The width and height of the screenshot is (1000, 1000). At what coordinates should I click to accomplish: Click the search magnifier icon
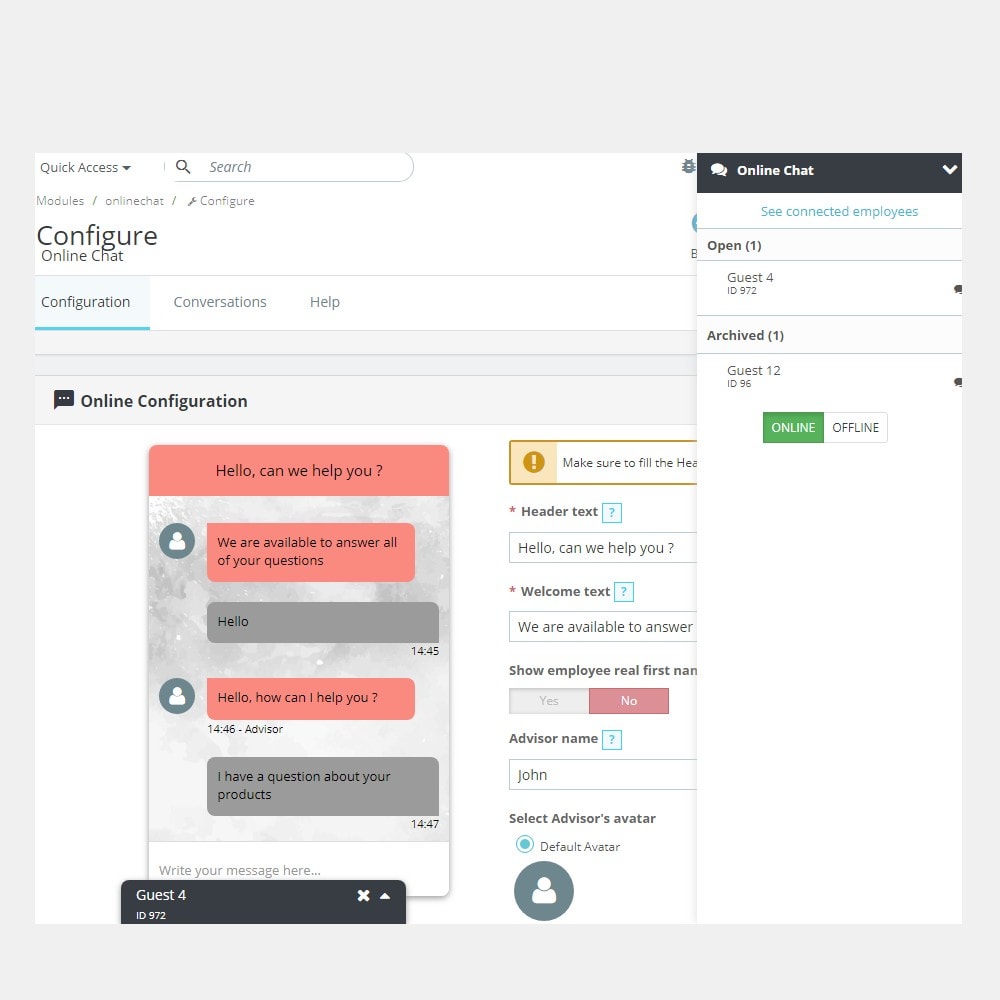[183, 167]
